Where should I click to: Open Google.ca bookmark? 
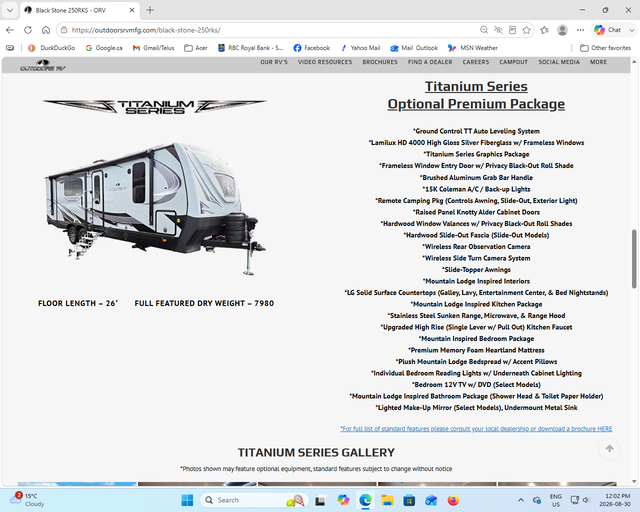pyautogui.click(x=104, y=48)
